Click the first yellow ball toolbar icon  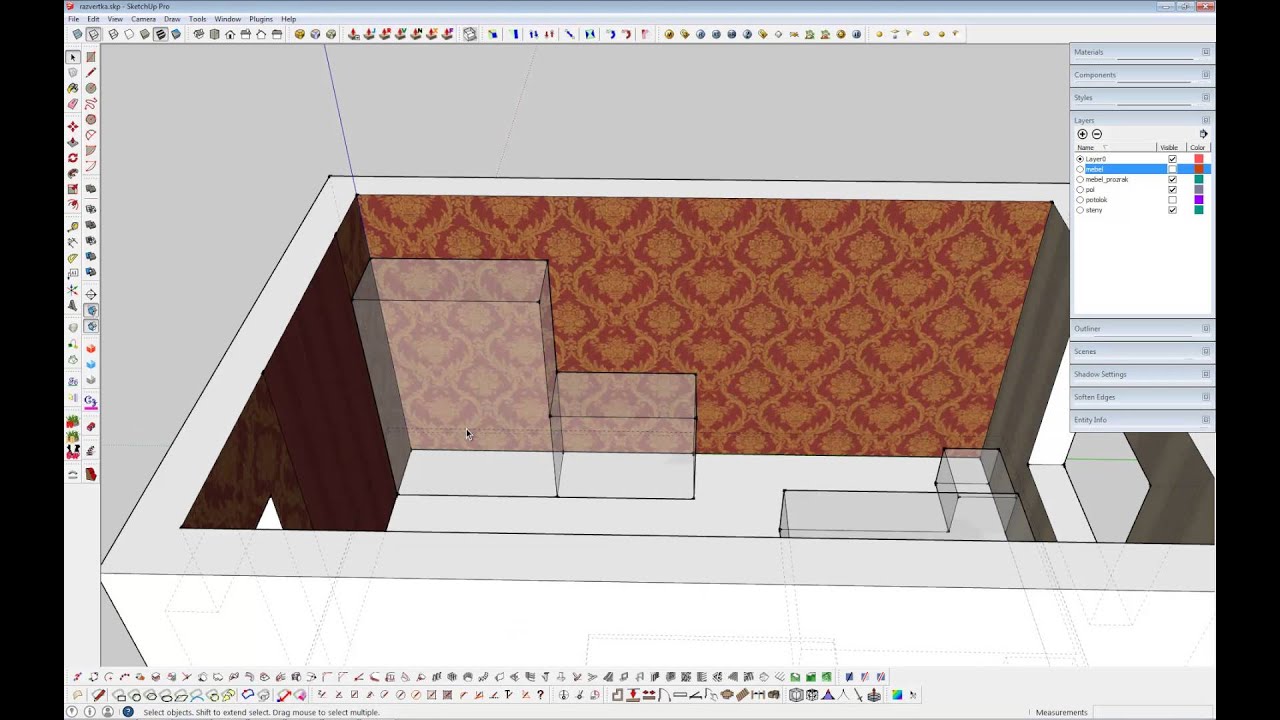[669, 34]
